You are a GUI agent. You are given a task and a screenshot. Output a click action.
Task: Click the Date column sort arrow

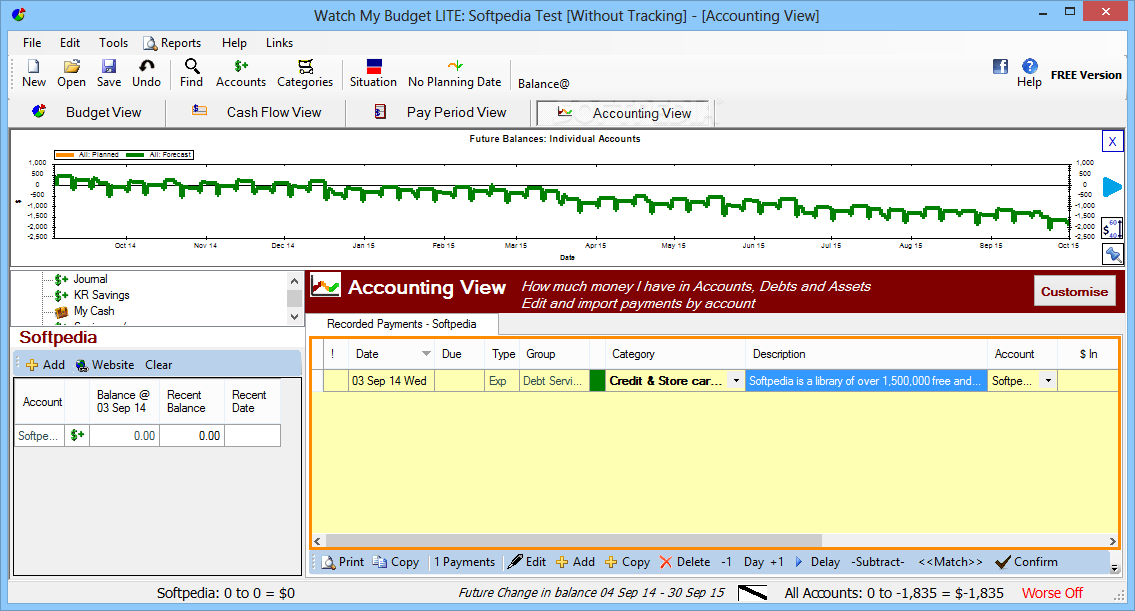tap(426, 354)
